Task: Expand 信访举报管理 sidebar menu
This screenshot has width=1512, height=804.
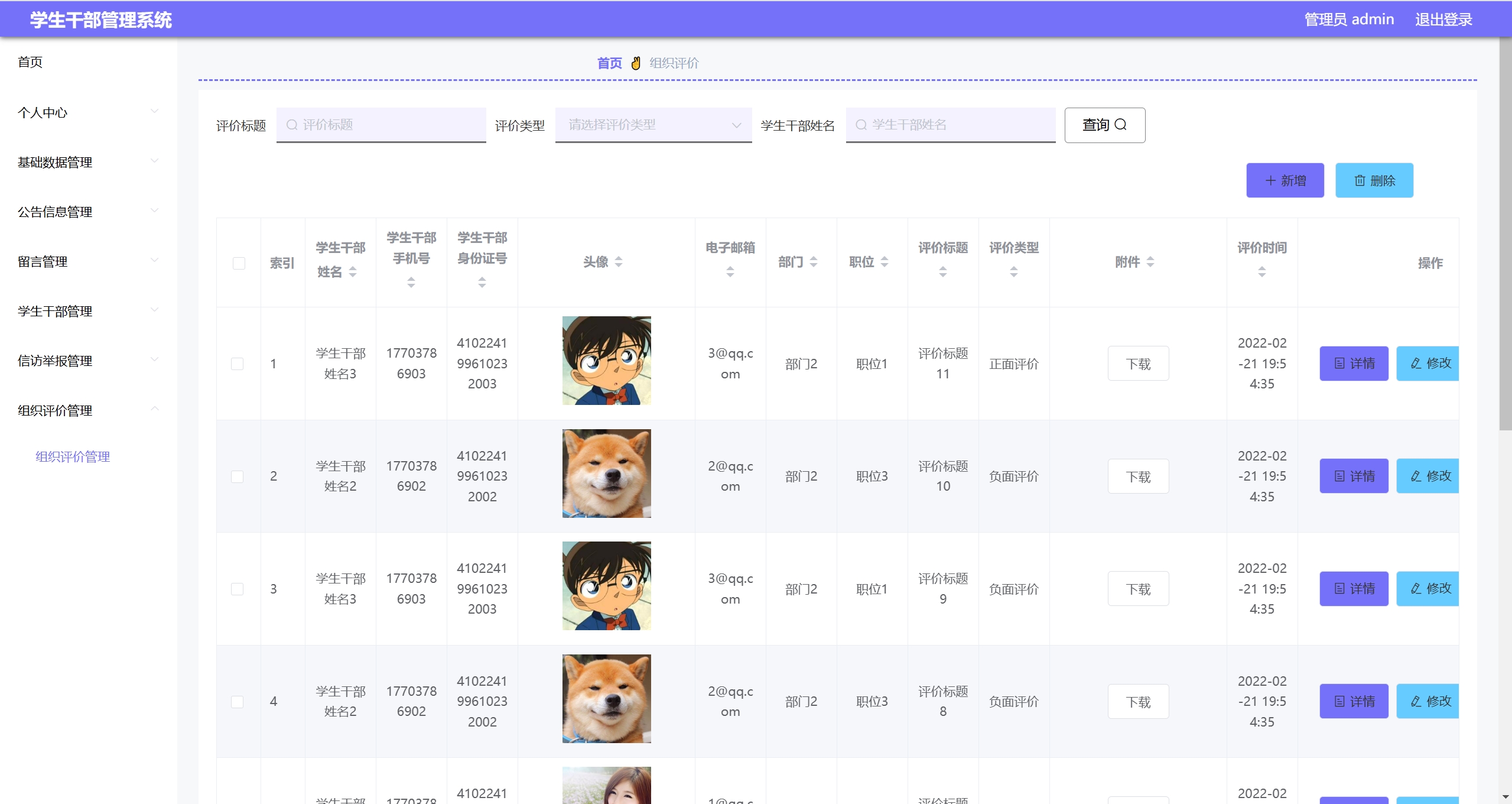Action: [x=89, y=361]
